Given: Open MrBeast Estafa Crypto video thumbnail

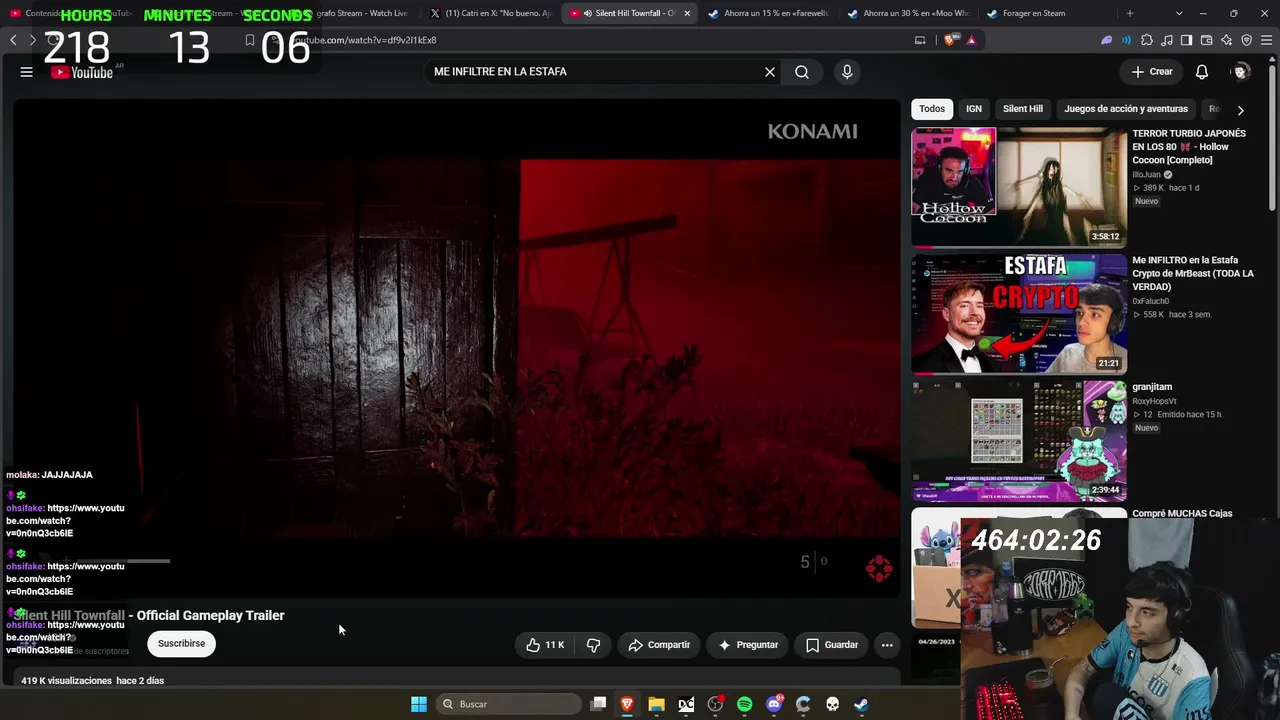Looking at the screenshot, I should (x=1019, y=314).
